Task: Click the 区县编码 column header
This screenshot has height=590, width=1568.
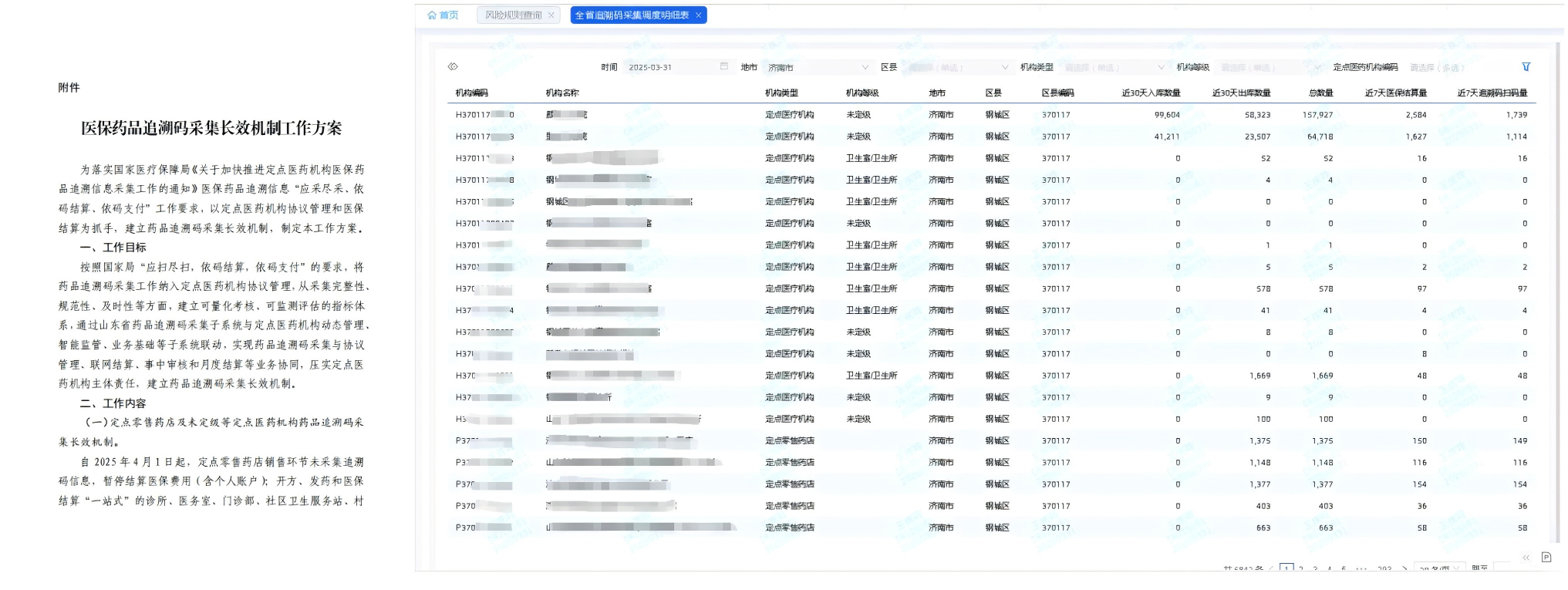Action: pos(1057,93)
